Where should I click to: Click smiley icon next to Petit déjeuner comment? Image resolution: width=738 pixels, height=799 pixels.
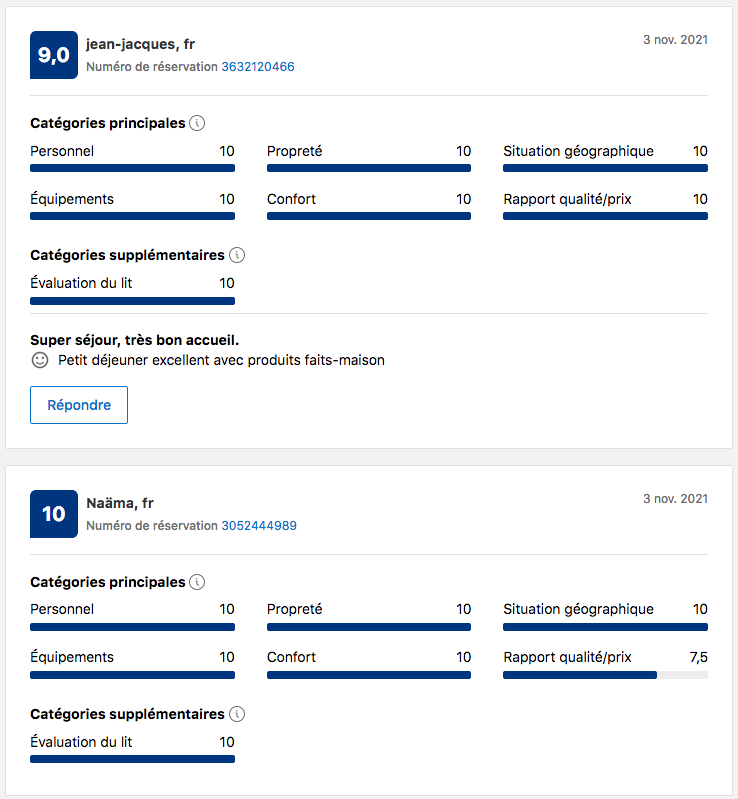pos(40,360)
